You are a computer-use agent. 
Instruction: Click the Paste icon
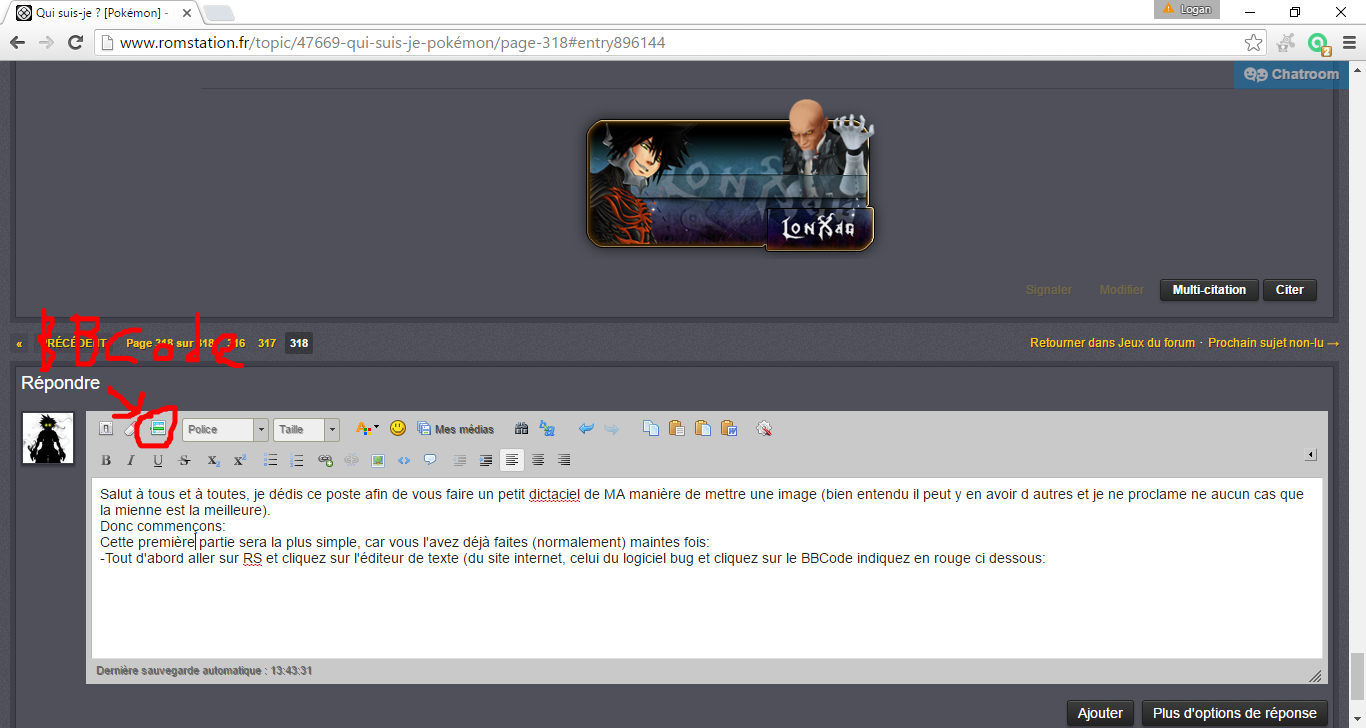pos(677,429)
